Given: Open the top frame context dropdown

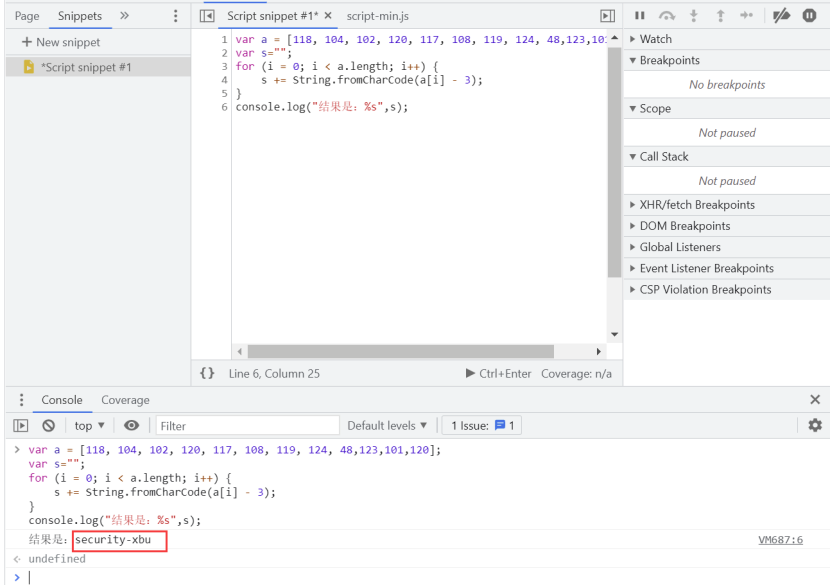Looking at the screenshot, I should tap(88, 425).
